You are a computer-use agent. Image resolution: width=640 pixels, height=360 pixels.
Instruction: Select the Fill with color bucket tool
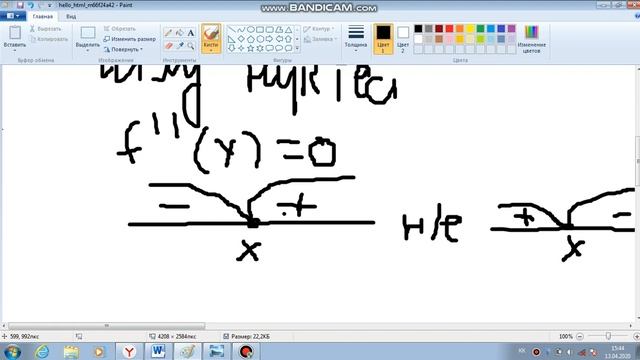pos(180,33)
